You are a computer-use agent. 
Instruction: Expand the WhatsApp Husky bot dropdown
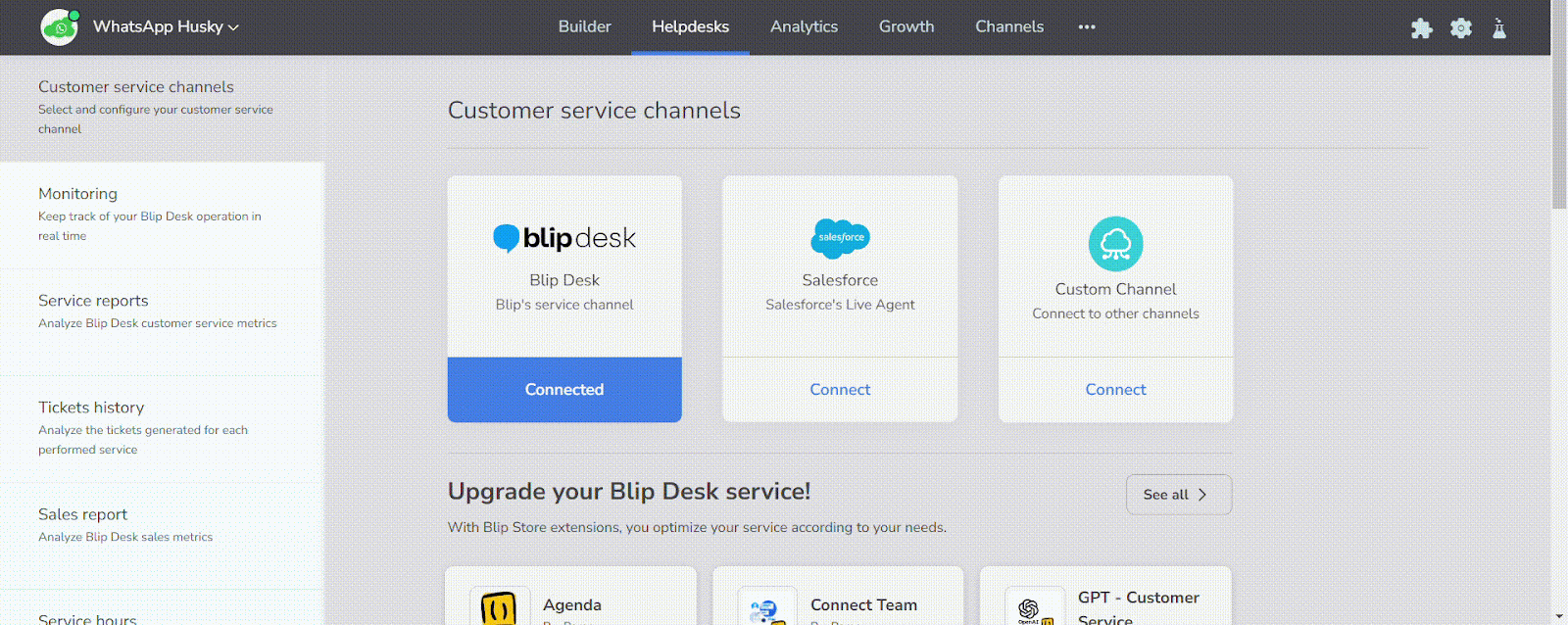point(167,26)
